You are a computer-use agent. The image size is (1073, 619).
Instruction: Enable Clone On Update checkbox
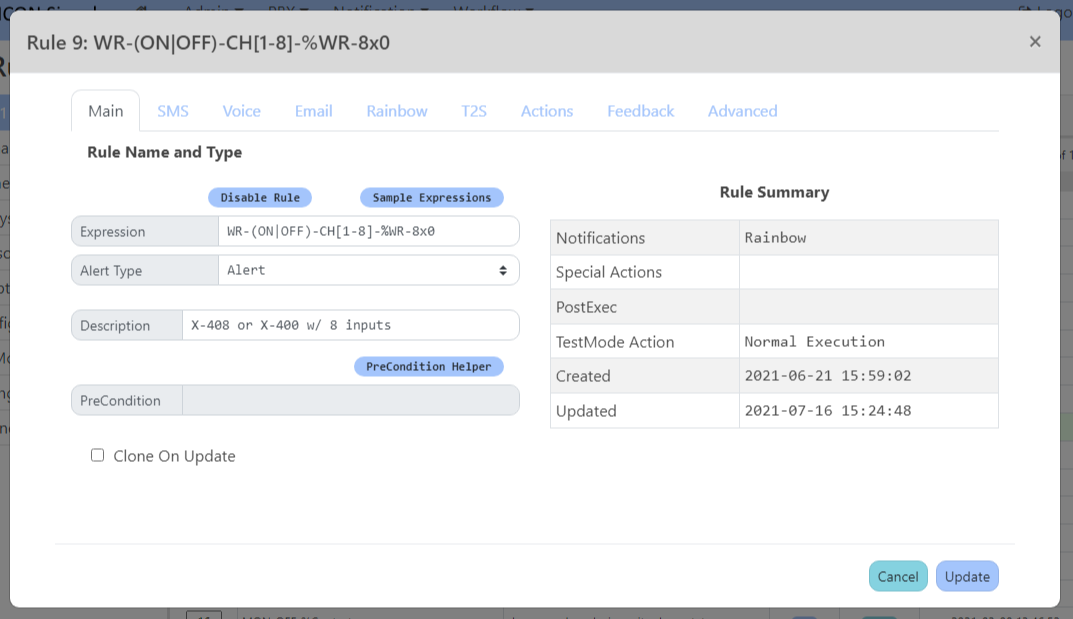(x=98, y=455)
